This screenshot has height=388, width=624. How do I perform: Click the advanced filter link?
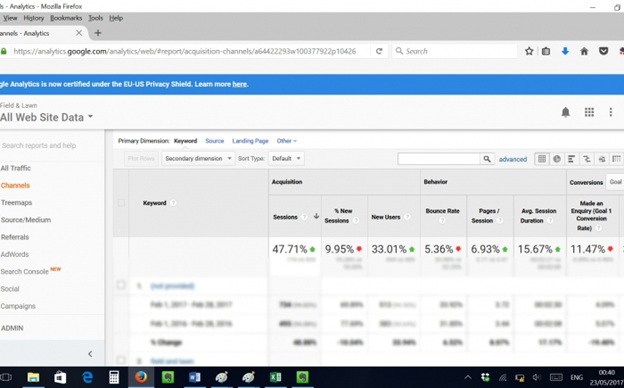click(x=513, y=159)
